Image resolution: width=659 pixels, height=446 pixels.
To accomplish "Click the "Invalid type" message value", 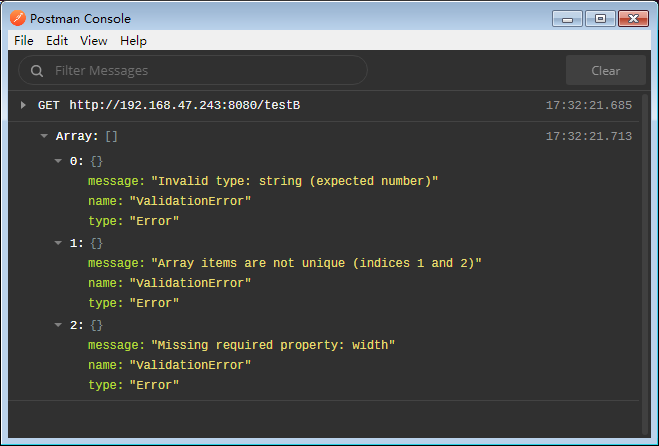I will 295,181.
